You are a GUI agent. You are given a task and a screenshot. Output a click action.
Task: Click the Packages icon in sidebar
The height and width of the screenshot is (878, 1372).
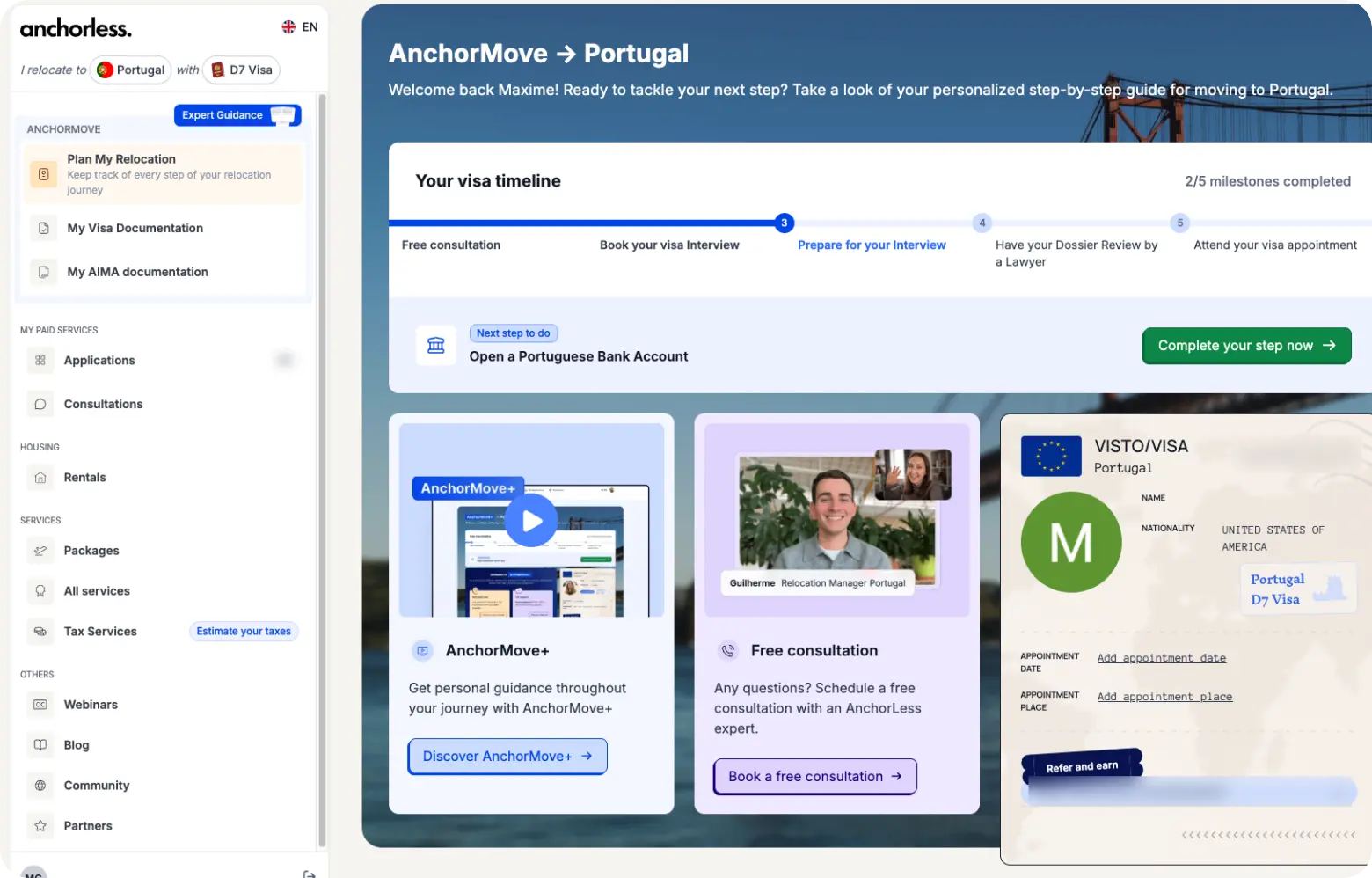[40, 551]
